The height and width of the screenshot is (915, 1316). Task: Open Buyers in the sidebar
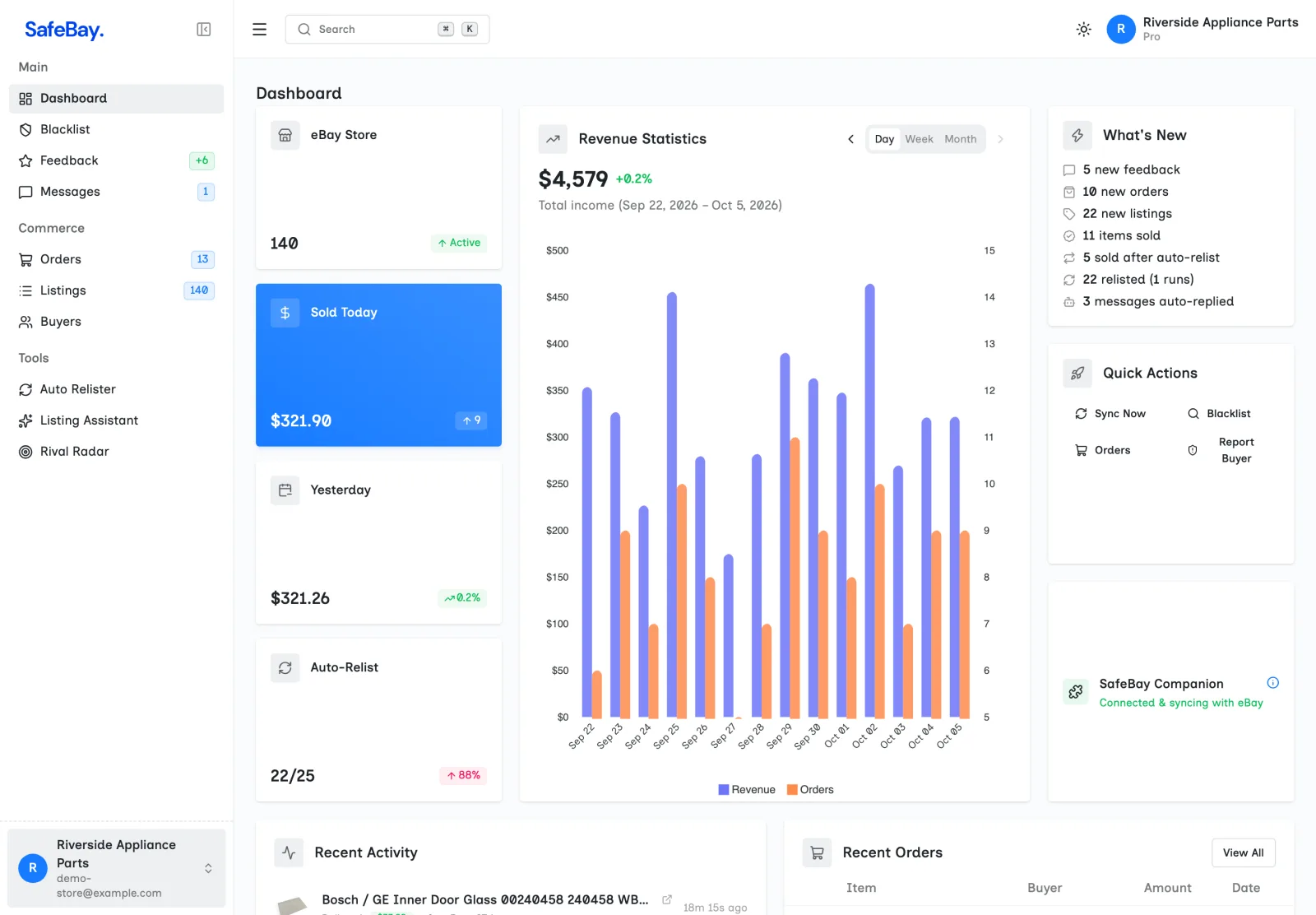click(116, 323)
